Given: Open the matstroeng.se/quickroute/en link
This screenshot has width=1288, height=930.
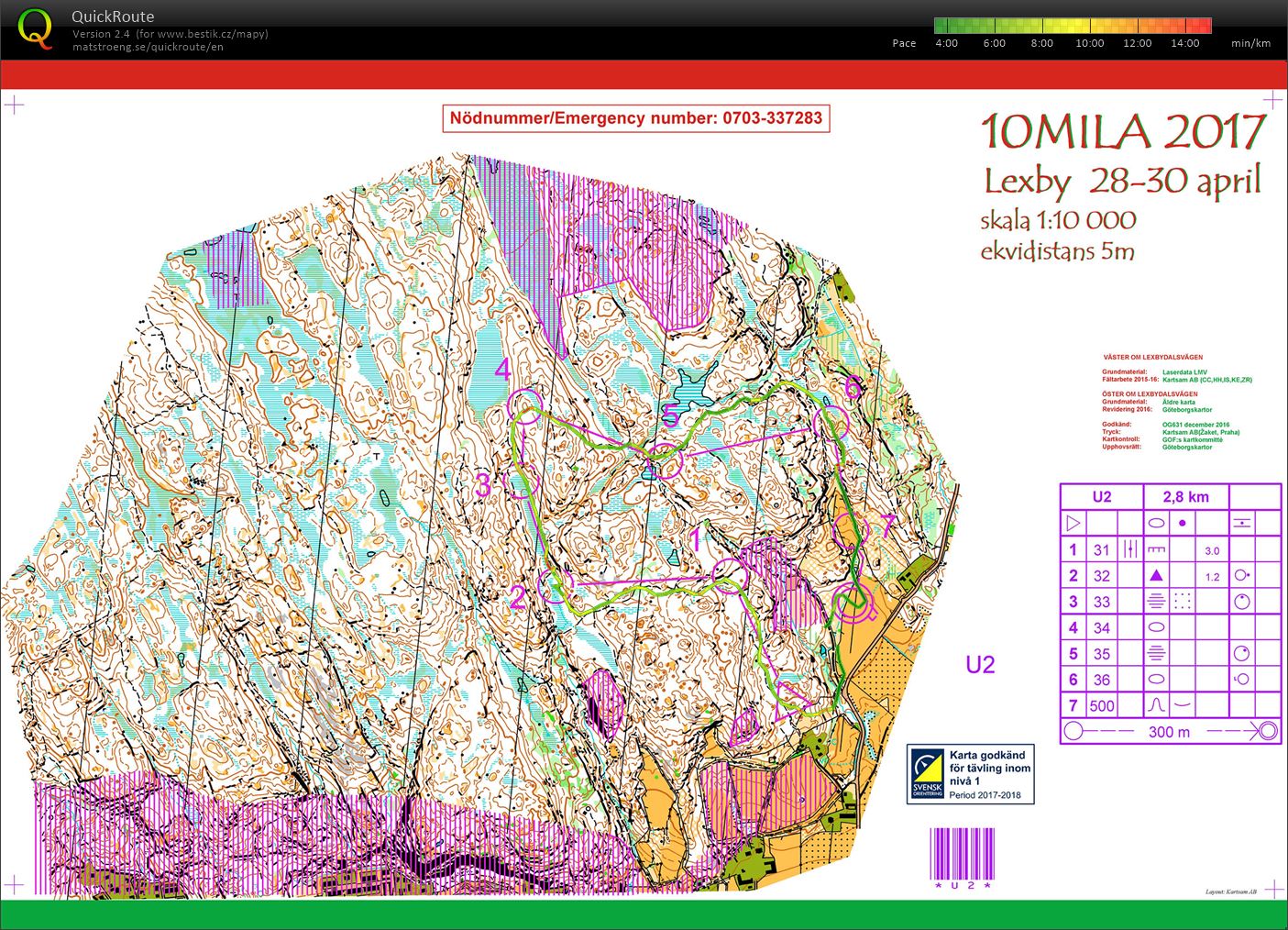Looking at the screenshot, I should [x=148, y=47].
